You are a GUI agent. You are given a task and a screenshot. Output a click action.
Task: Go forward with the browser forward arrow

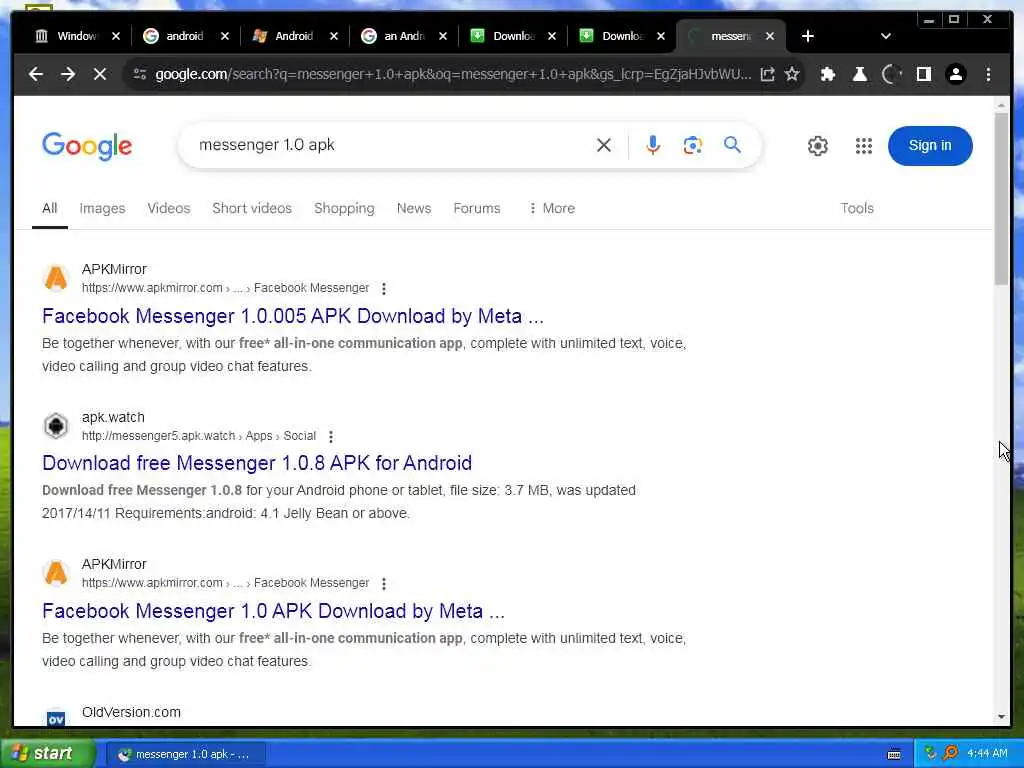coord(68,74)
